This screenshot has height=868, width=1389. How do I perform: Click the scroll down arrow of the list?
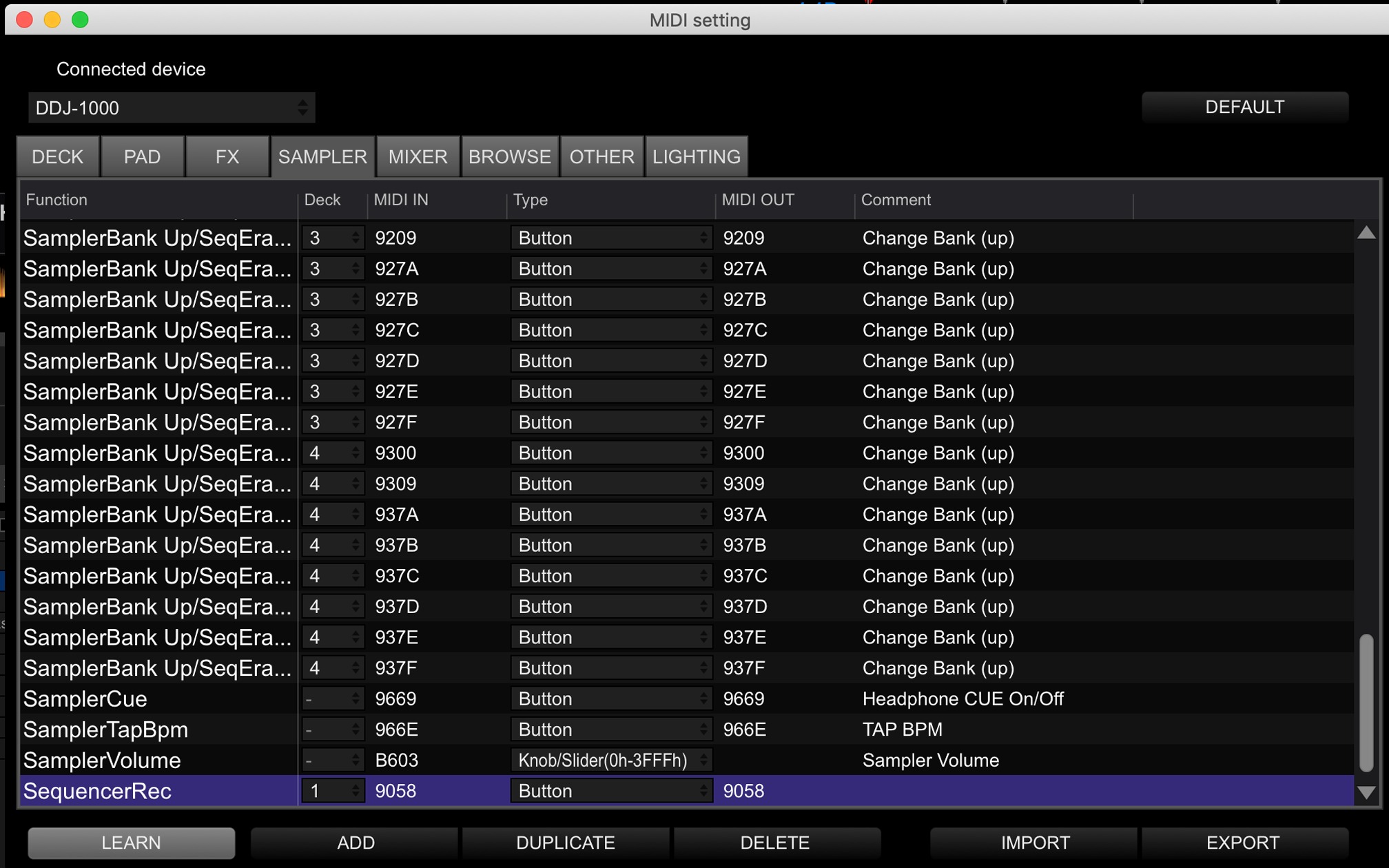click(x=1366, y=793)
